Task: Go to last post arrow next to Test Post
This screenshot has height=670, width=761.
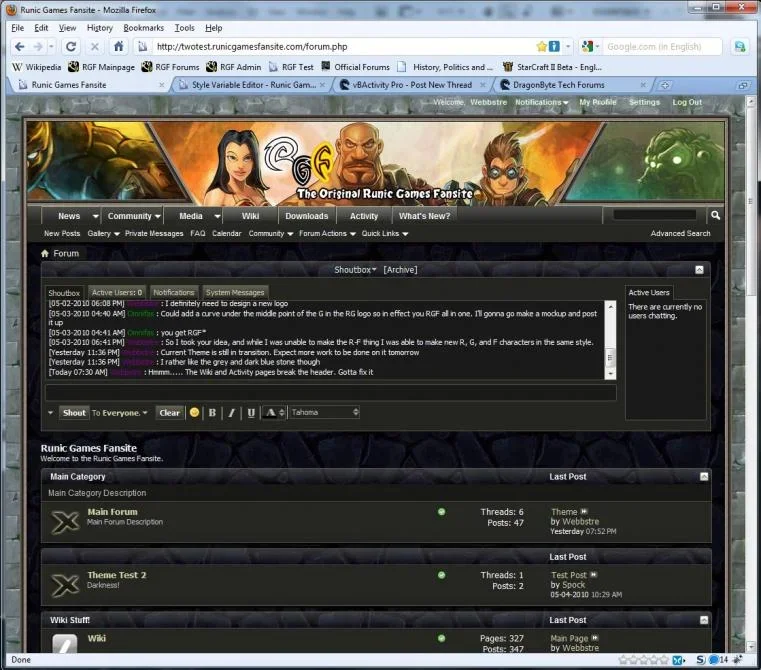Action: point(594,574)
